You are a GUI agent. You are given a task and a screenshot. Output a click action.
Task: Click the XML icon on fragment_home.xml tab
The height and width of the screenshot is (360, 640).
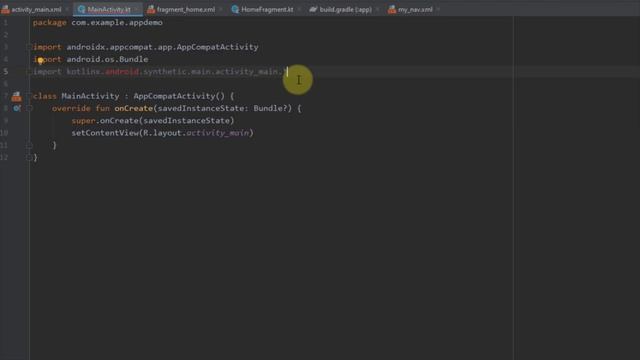(x=151, y=9)
